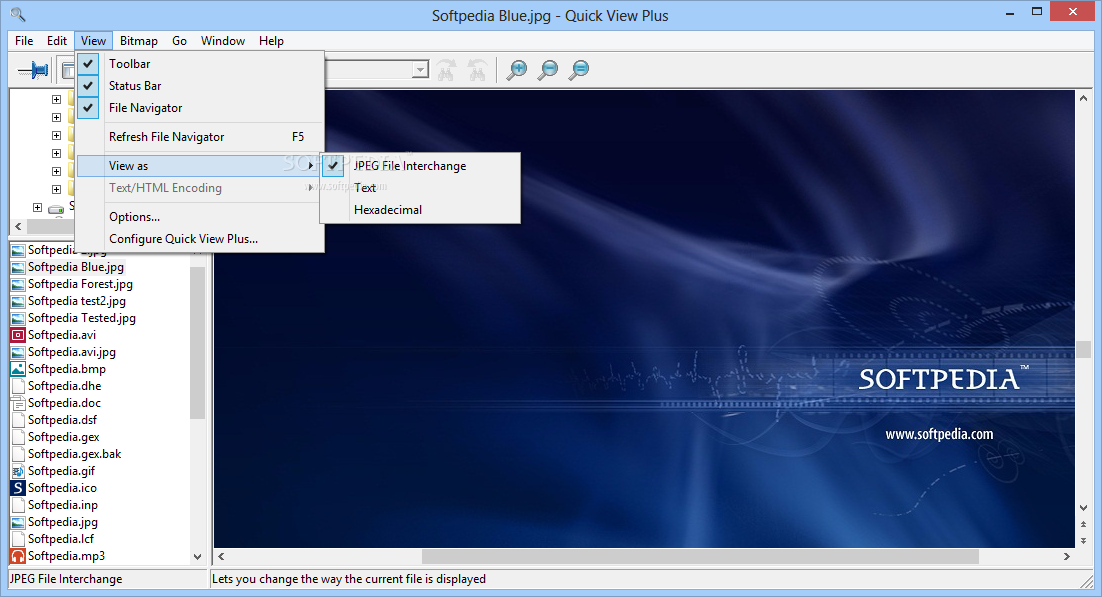The image size is (1102, 597).
Task: Select the checked JPEG File Interchange view
Action: (x=420, y=166)
